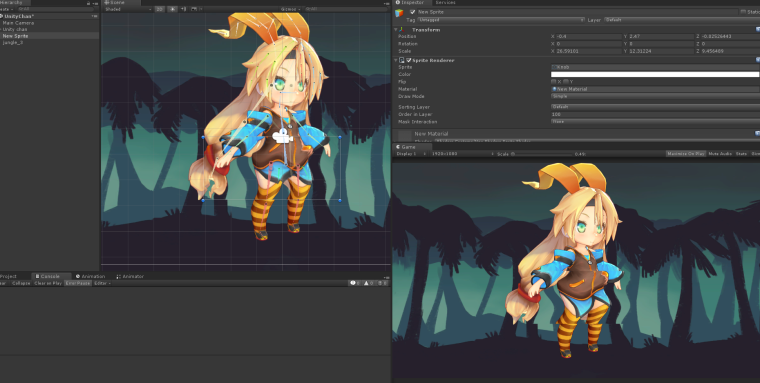The width and height of the screenshot is (760, 383).
Task: Toggle Error Pause in Console
Action: click(x=78, y=283)
